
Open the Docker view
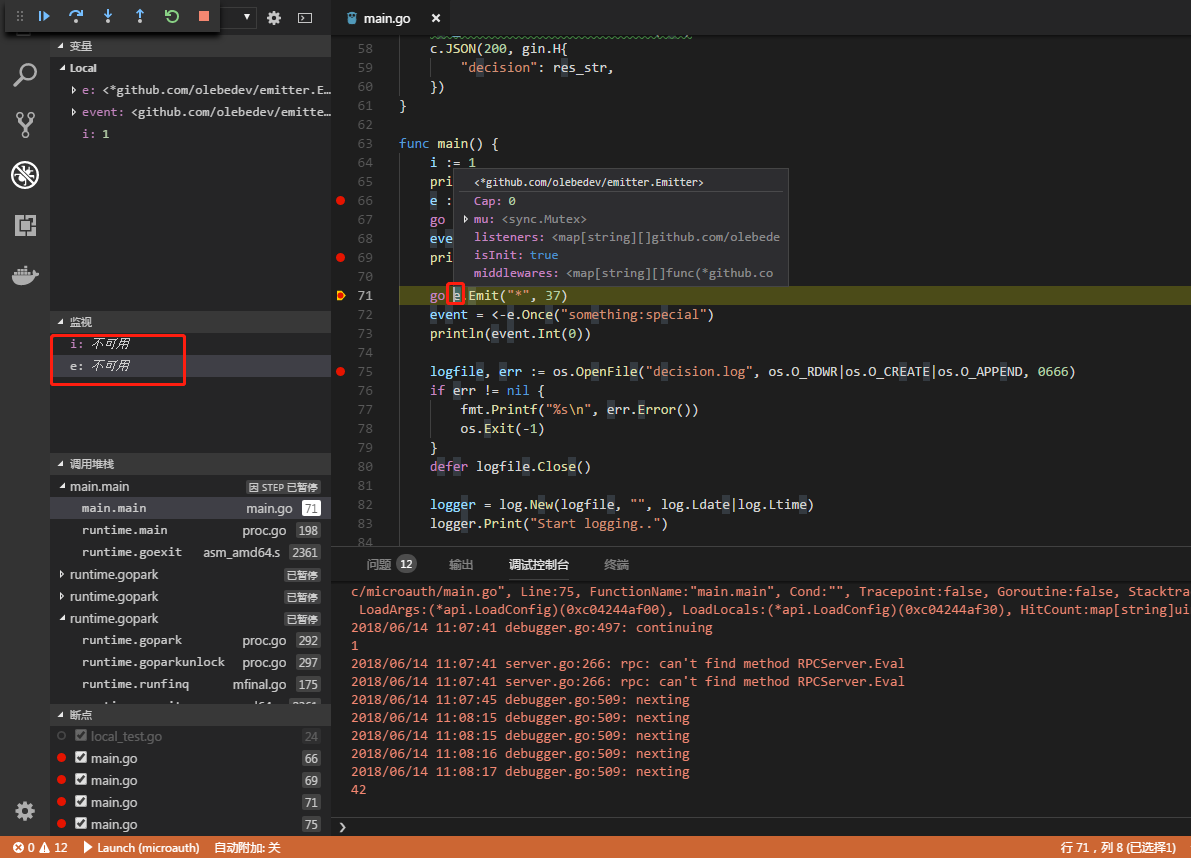tap(25, 276)
